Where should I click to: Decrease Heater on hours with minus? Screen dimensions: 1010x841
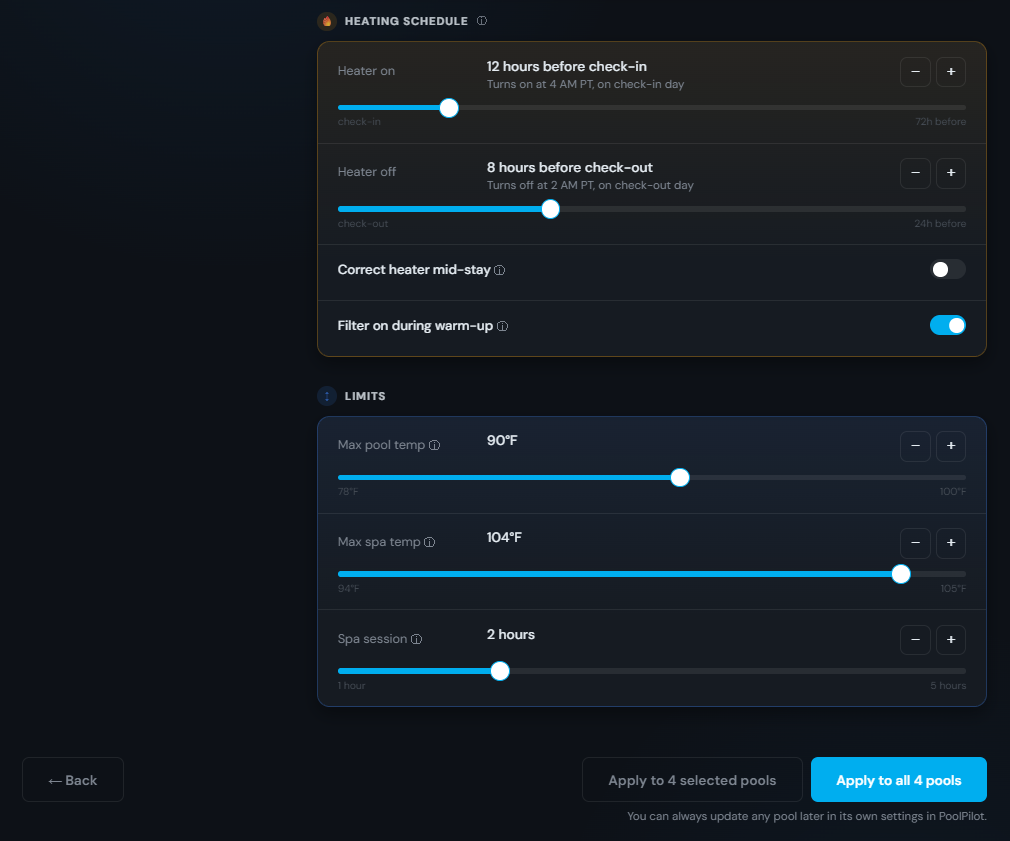coord(915,71)
